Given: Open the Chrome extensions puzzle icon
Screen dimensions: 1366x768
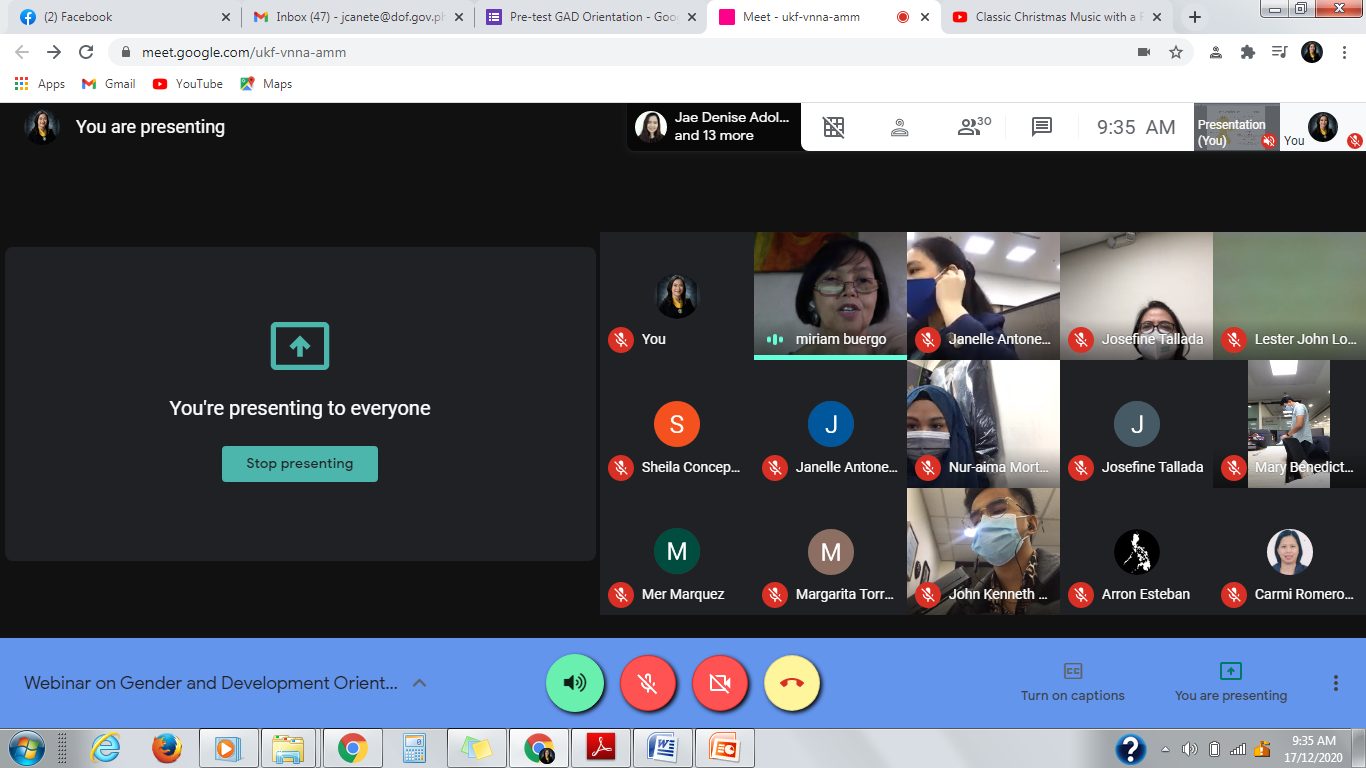Looking at the screenshot, I should tap(1247, 52).
